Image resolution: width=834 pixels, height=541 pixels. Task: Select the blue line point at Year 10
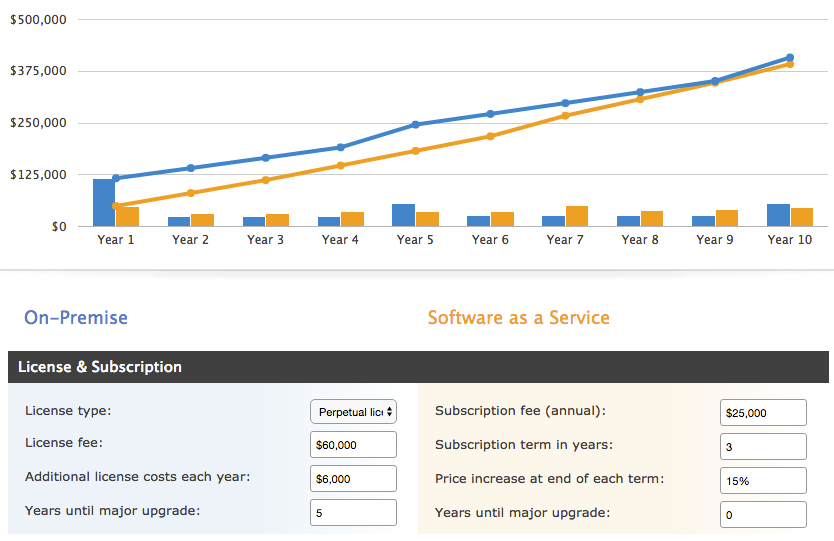790,58
